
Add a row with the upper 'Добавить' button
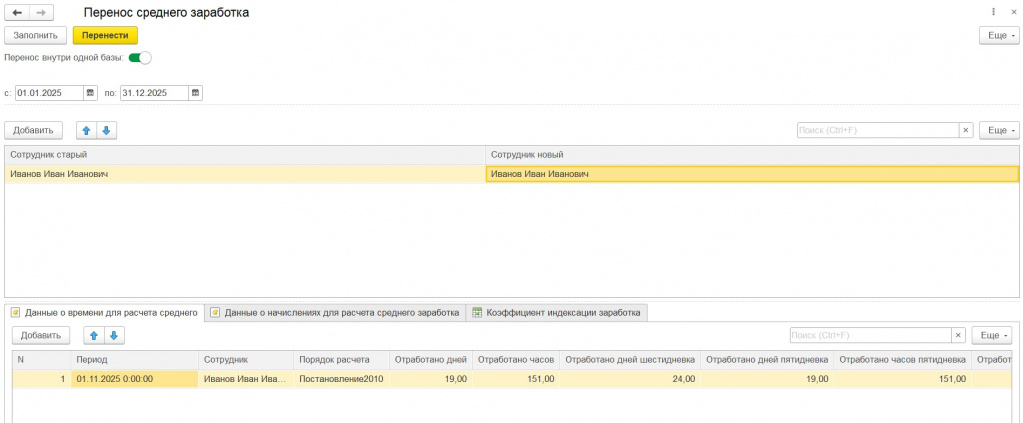tap(33, 131)
